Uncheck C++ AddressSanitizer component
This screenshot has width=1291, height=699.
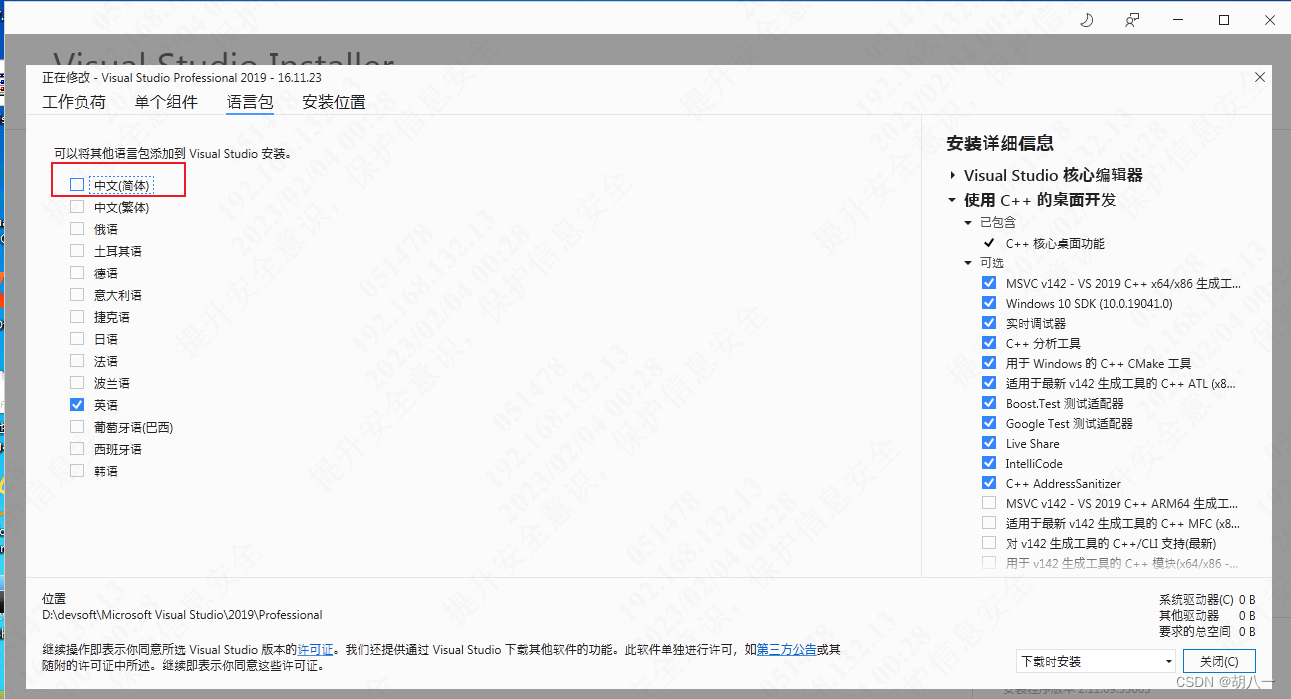989,483
